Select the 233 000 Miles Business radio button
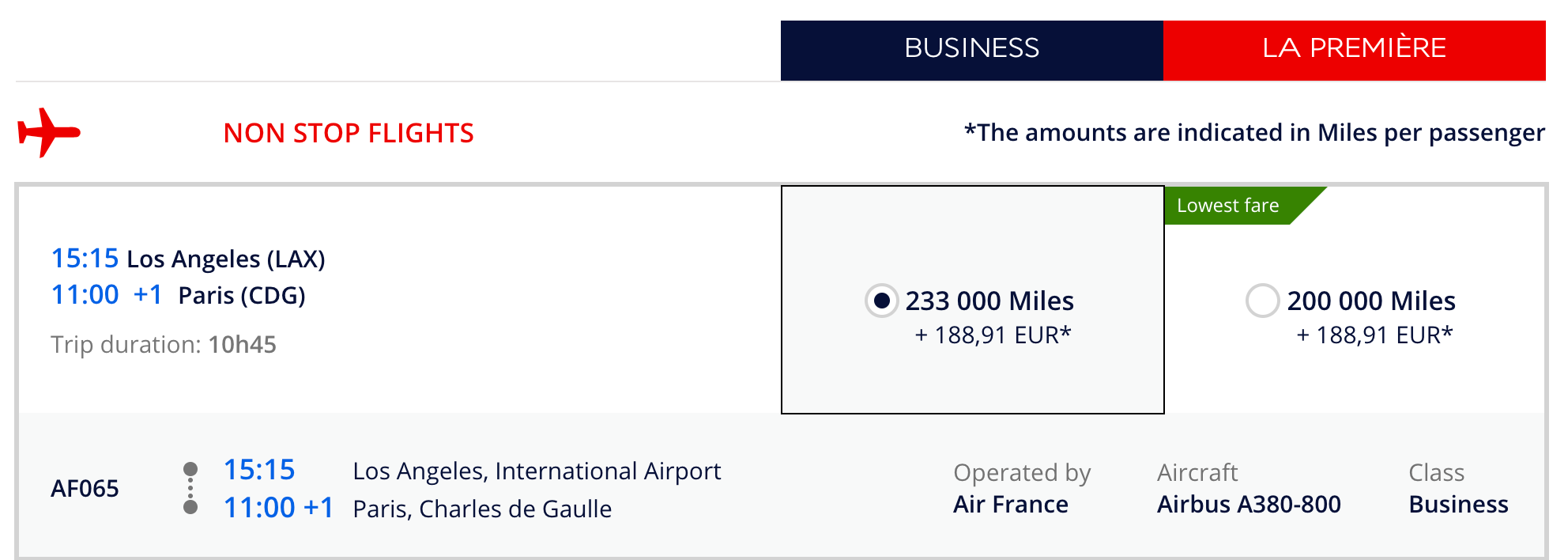Image resolution: width=1568 pixels, height=560 pixels. pos(881,301)
